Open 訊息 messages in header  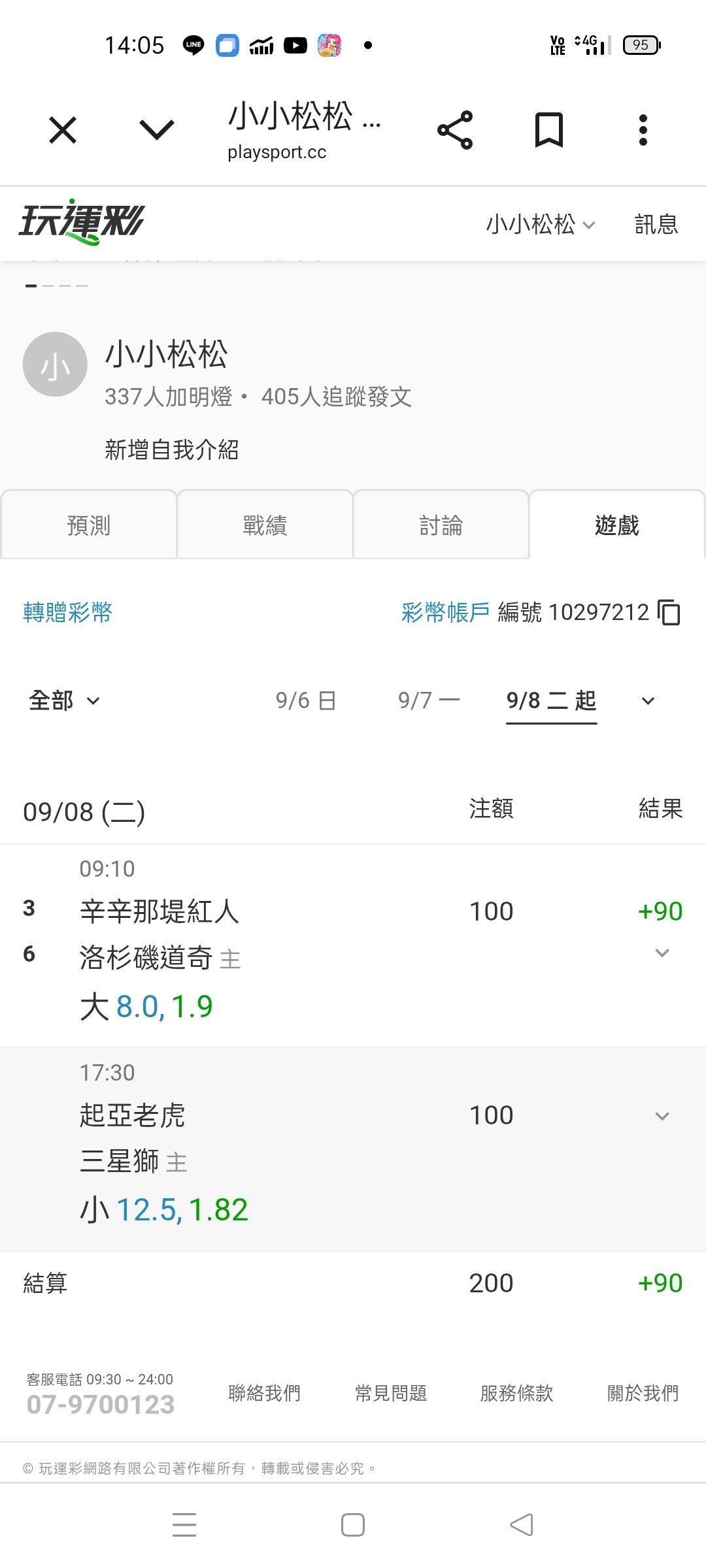point(656,224)
